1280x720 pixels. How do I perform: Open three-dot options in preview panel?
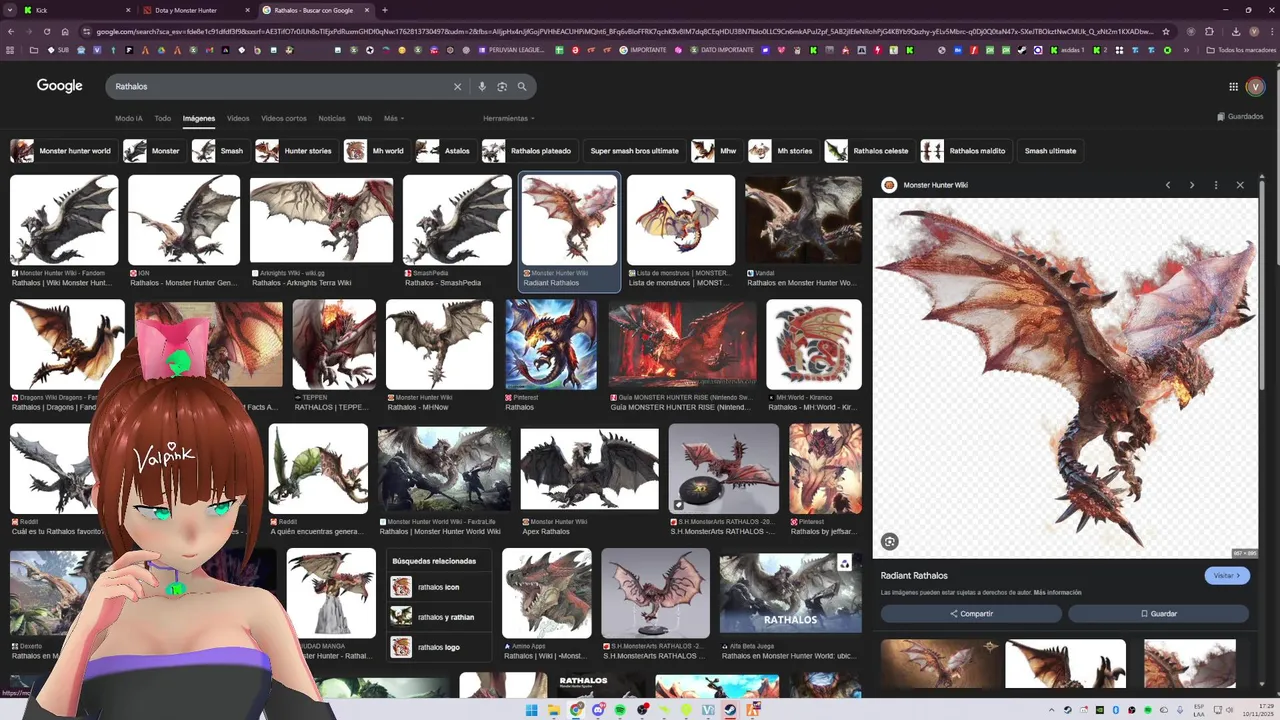click(1216, 185)
